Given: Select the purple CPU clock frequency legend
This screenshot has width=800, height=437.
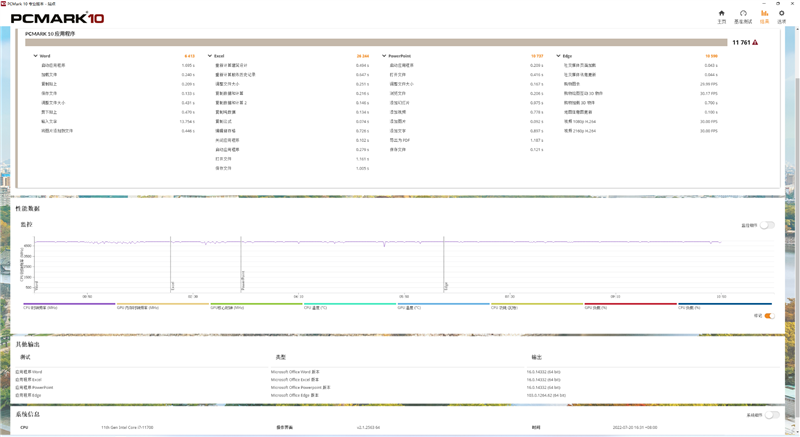Looking at the screenshot, I should pyautogui.click(x=69, y=306).
